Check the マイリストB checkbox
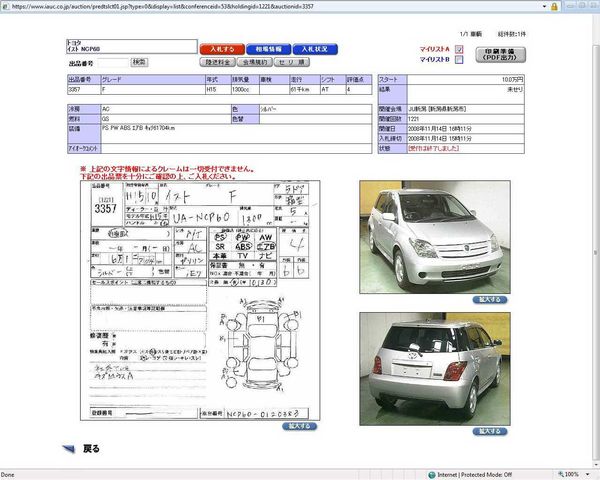This screenshot has height=480, width=600. [x=459, y=59]
